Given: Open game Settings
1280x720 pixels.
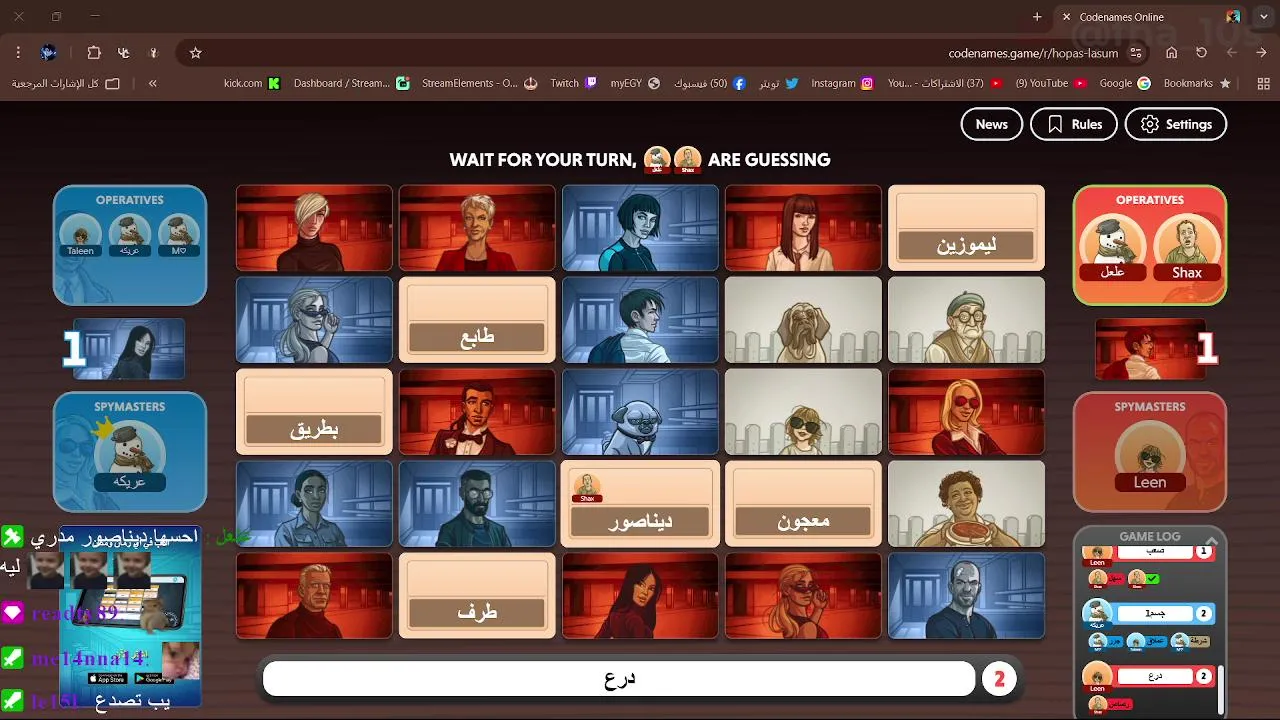Looking at the screenshot, I should point(1175,124).
